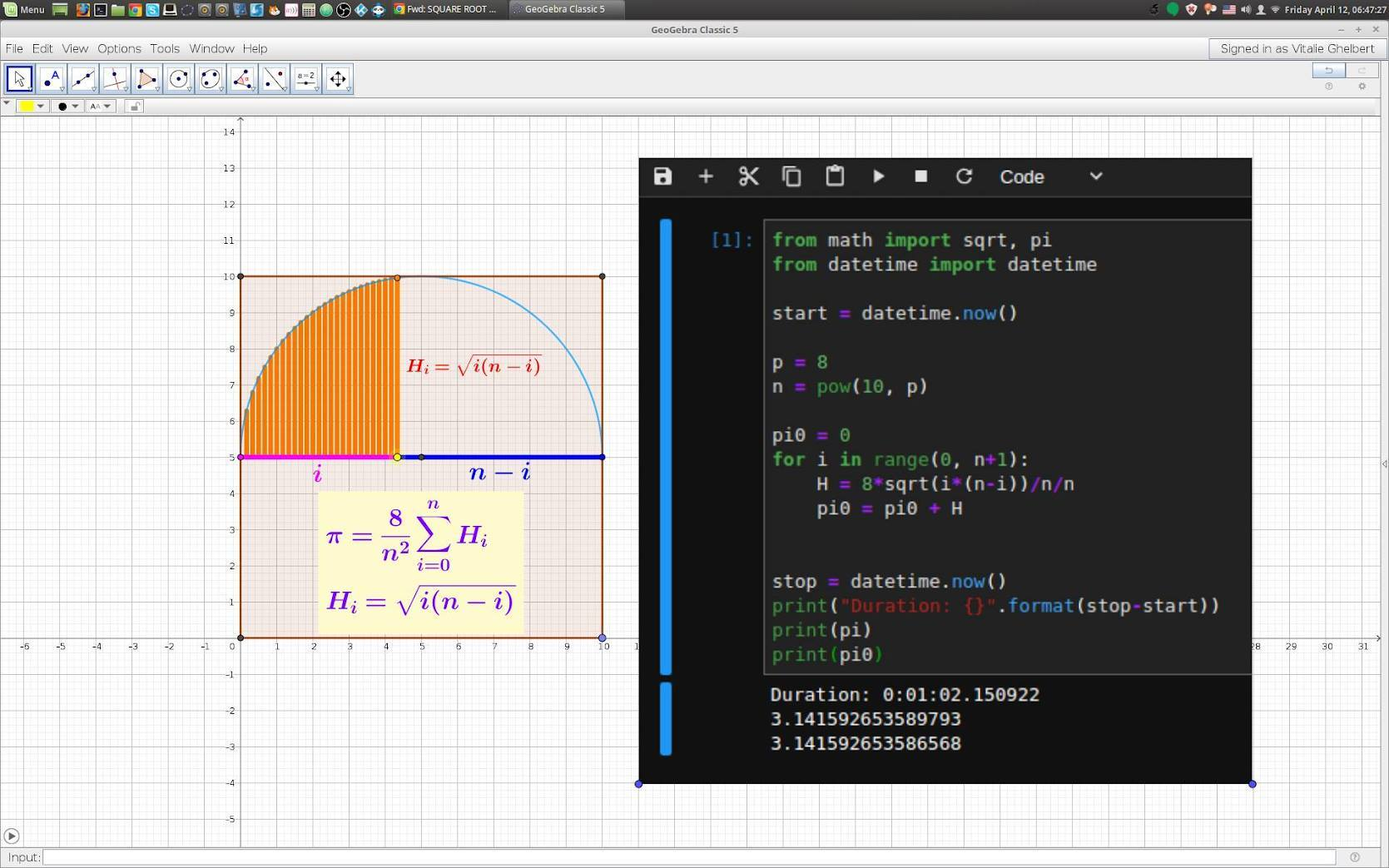Click the blue segment n − i
This screenshot has width=1389, height=868.
[500, 457]
